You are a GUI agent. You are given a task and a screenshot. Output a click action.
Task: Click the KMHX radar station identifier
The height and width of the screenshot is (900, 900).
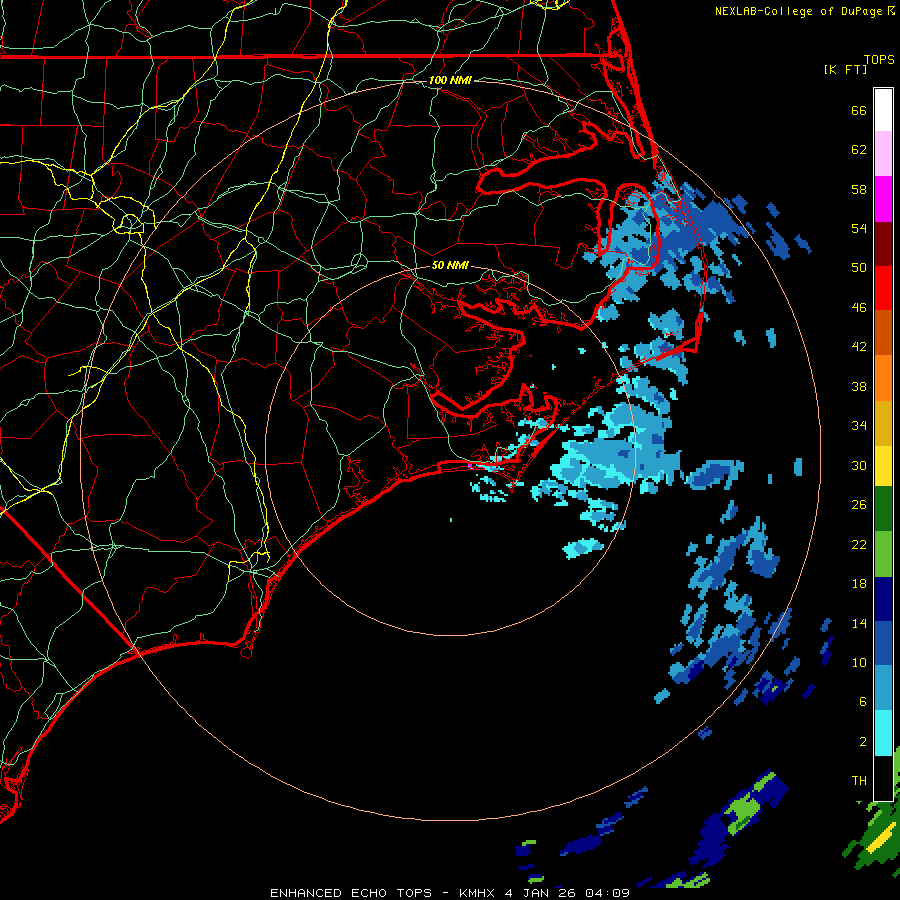pyautogui.click(x=478, y=893)
